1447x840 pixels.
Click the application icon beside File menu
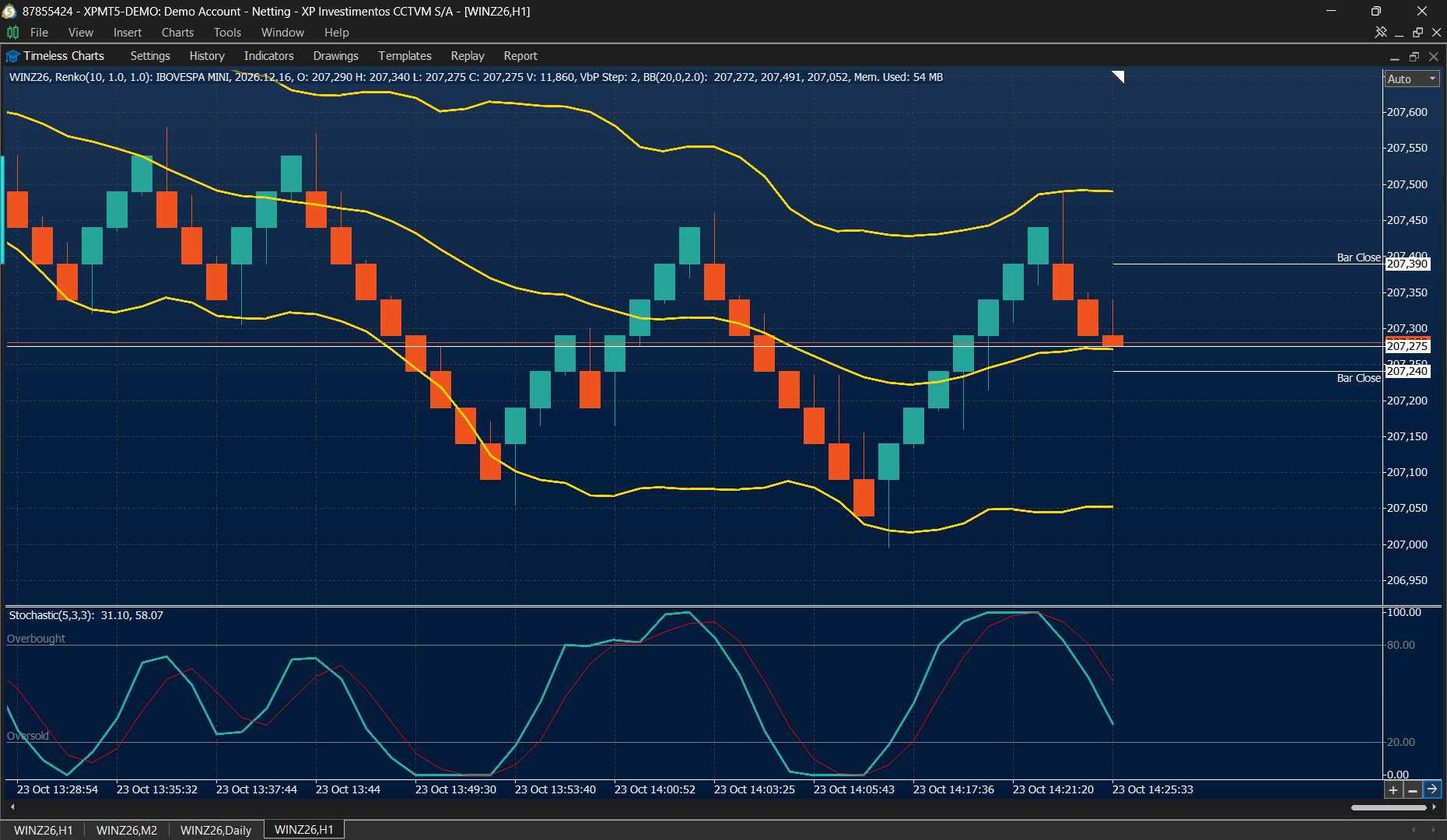point(12,32)
